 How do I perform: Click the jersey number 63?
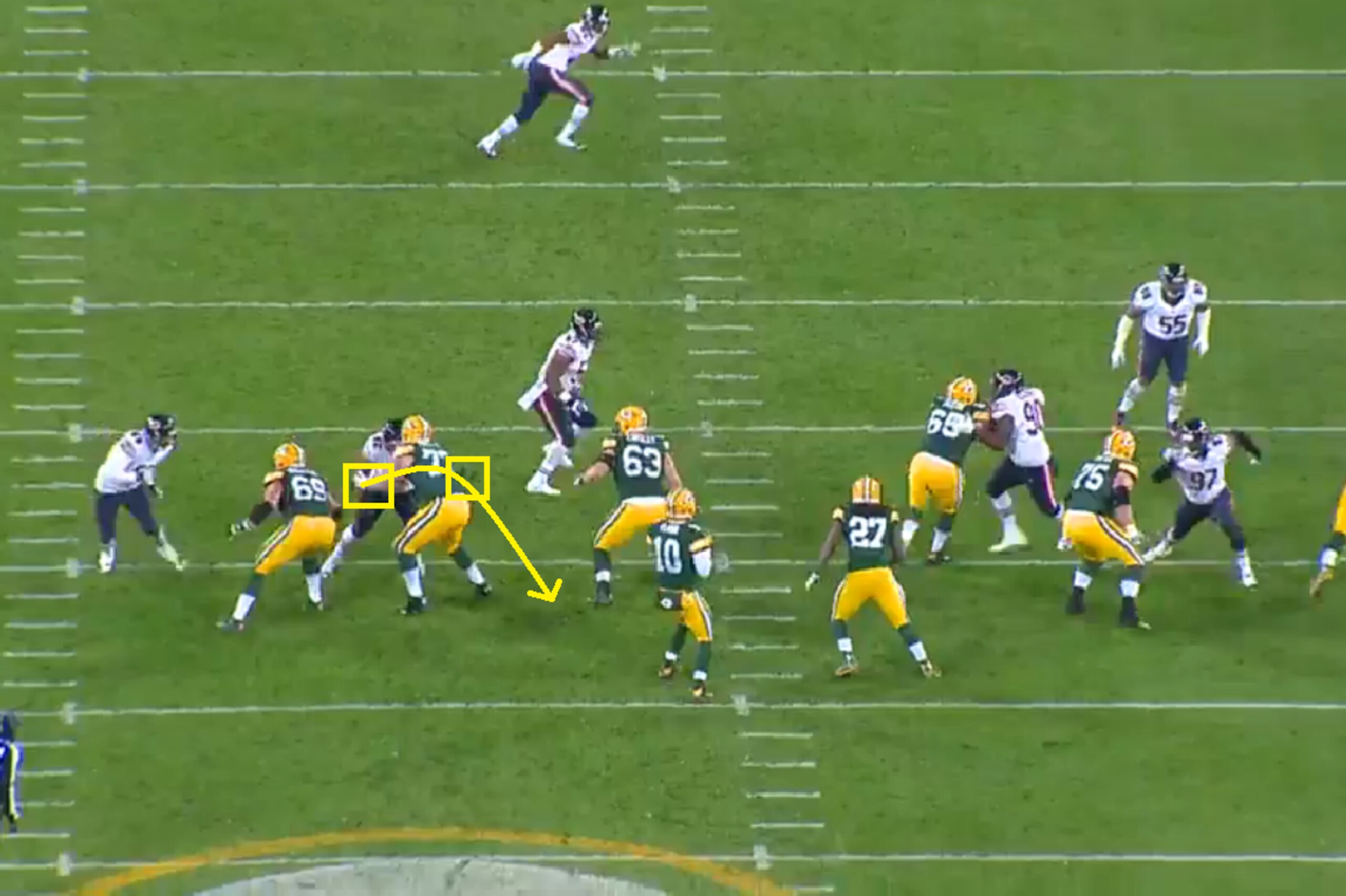641,462
